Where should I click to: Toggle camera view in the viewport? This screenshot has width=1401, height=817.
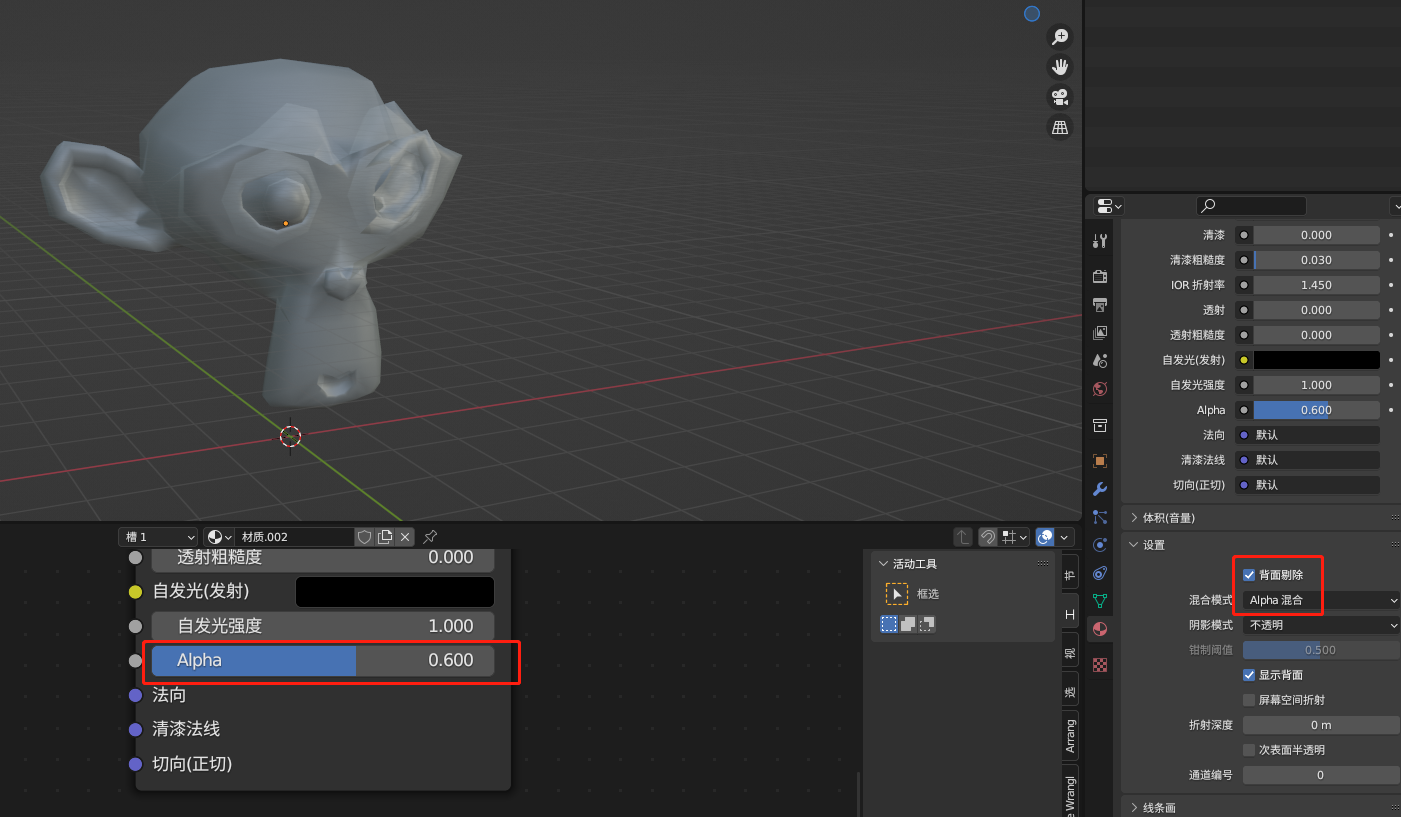(x=1059, y=97)
